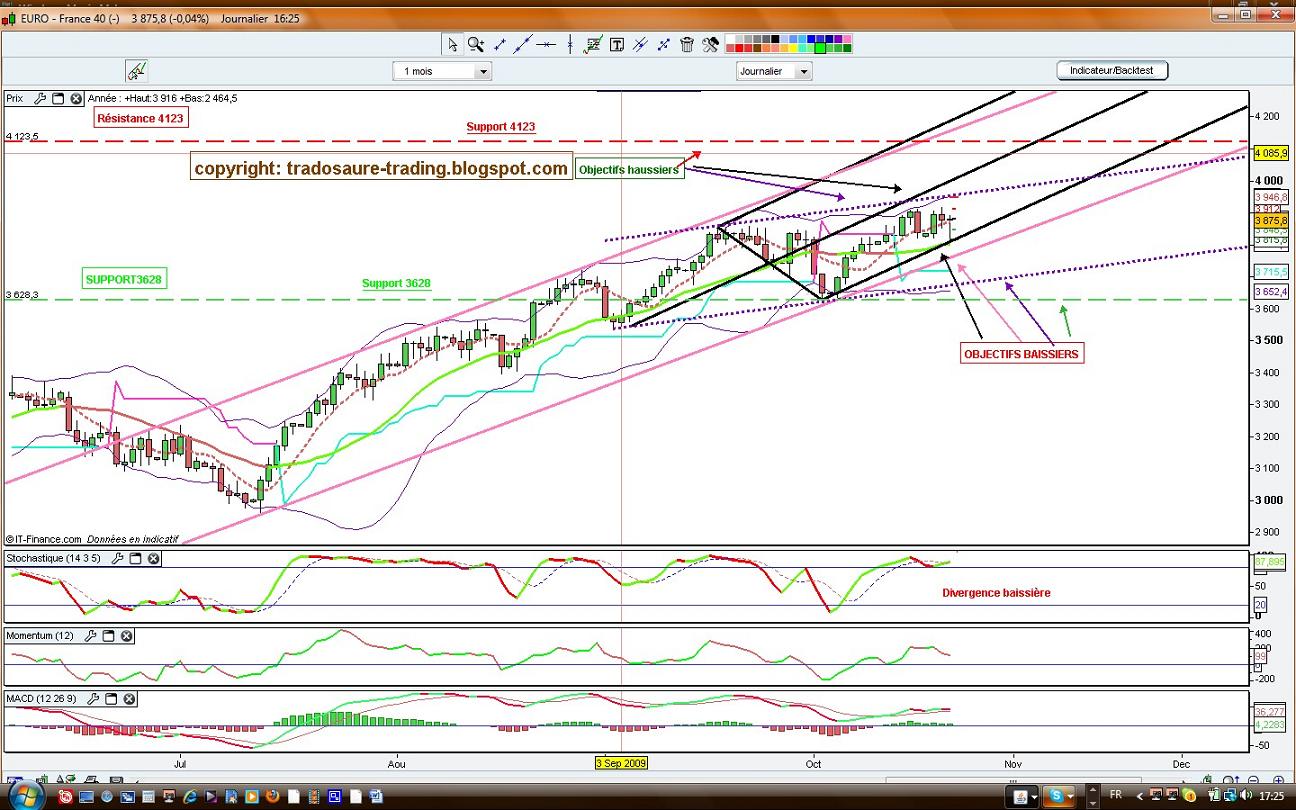Viewport: 1296px width, 810px height.
Task: Click the Momentum panel window icon
Action: pyautogui.click(x=110, y=636)
